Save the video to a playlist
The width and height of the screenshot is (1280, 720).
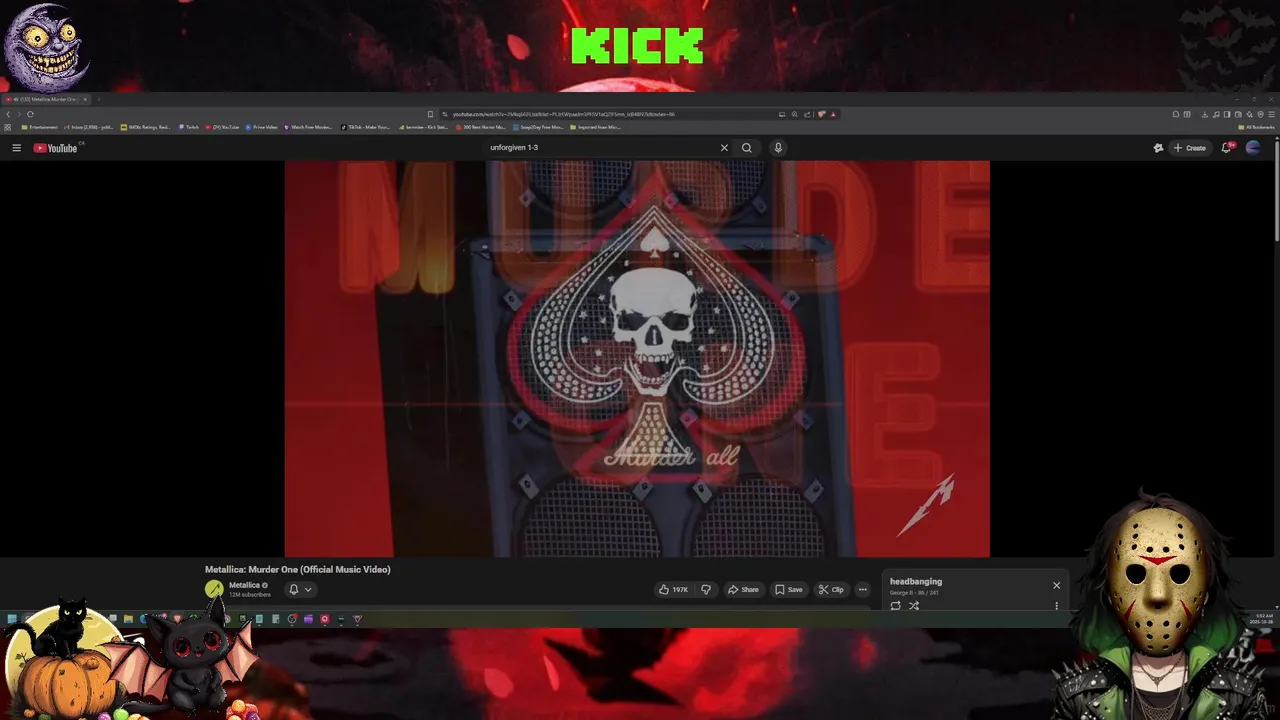[789, 590]
